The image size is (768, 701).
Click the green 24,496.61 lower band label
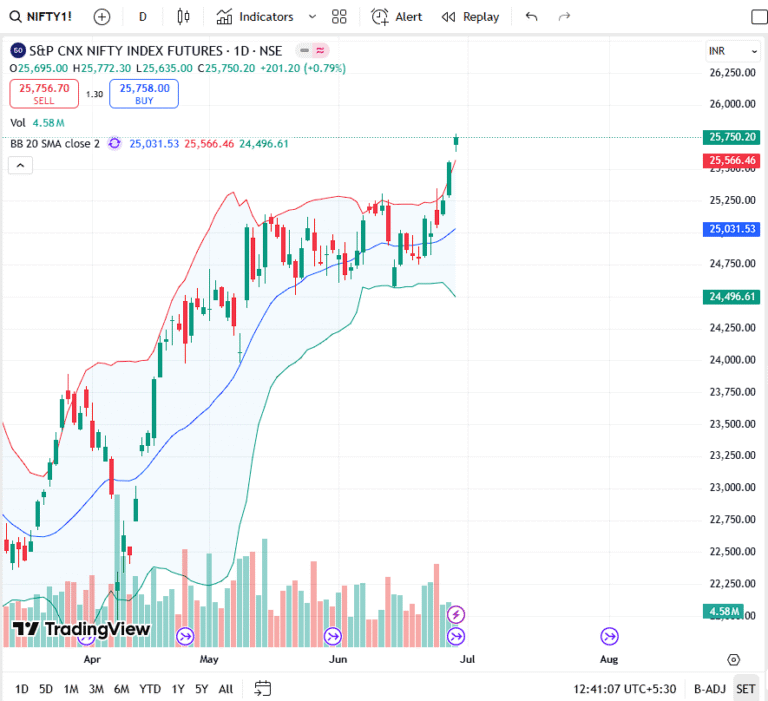[732, 296]
